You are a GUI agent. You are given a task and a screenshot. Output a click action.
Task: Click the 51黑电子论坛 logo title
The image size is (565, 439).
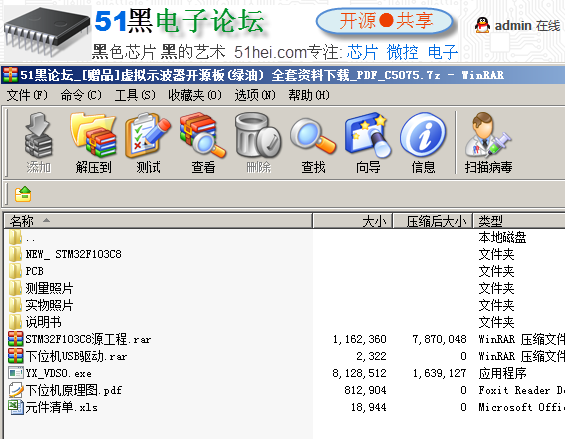[x=179, y=21]
